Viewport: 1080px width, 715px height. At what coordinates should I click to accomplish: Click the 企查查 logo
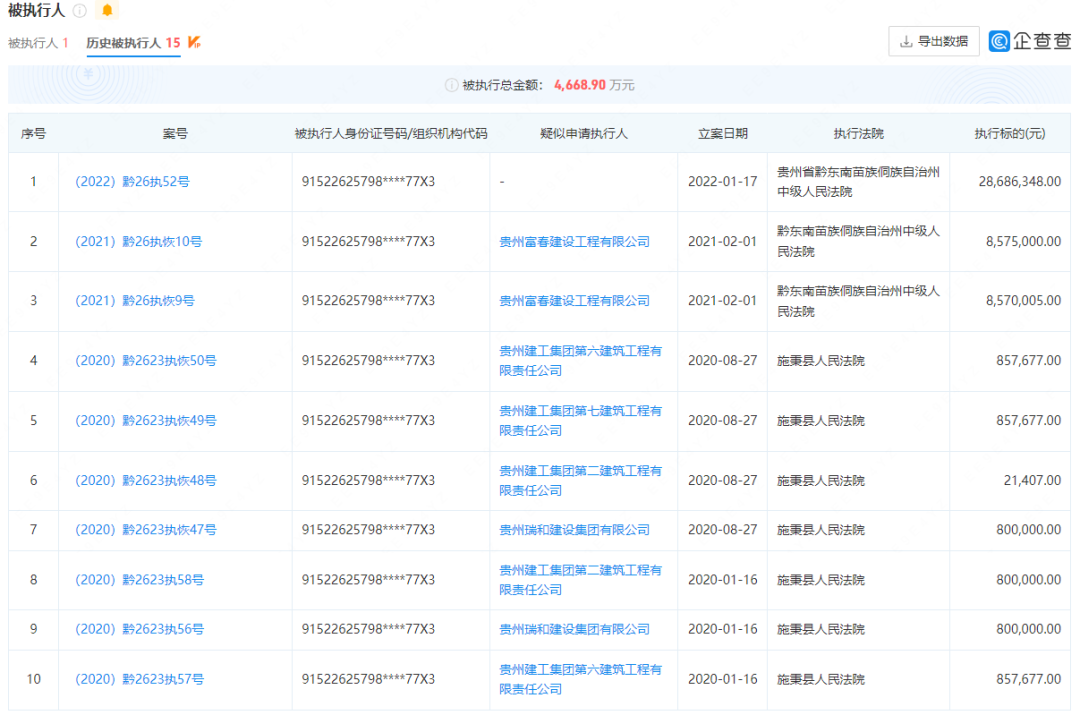pos(1029,41)
